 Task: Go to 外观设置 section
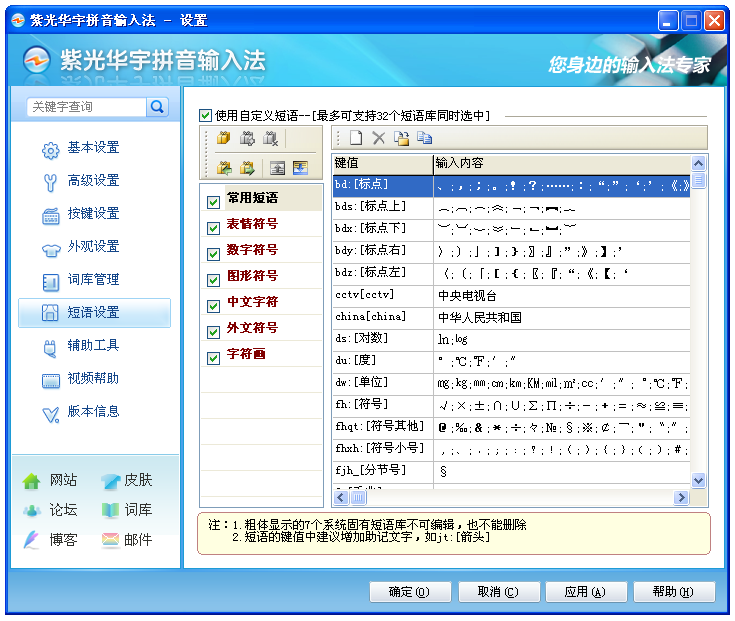pos(93,247)
